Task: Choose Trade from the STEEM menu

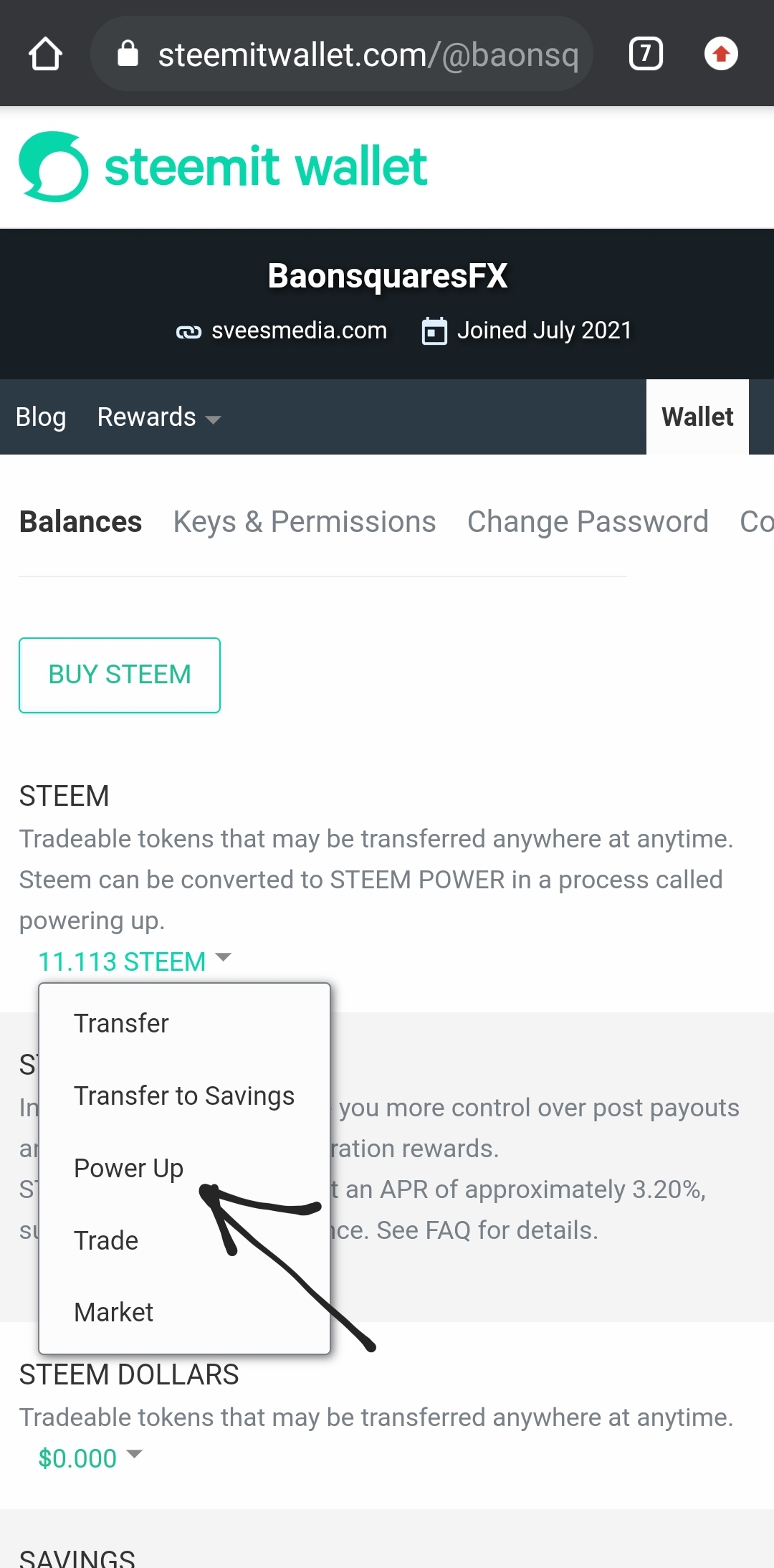Action: tap(106, 1240)
